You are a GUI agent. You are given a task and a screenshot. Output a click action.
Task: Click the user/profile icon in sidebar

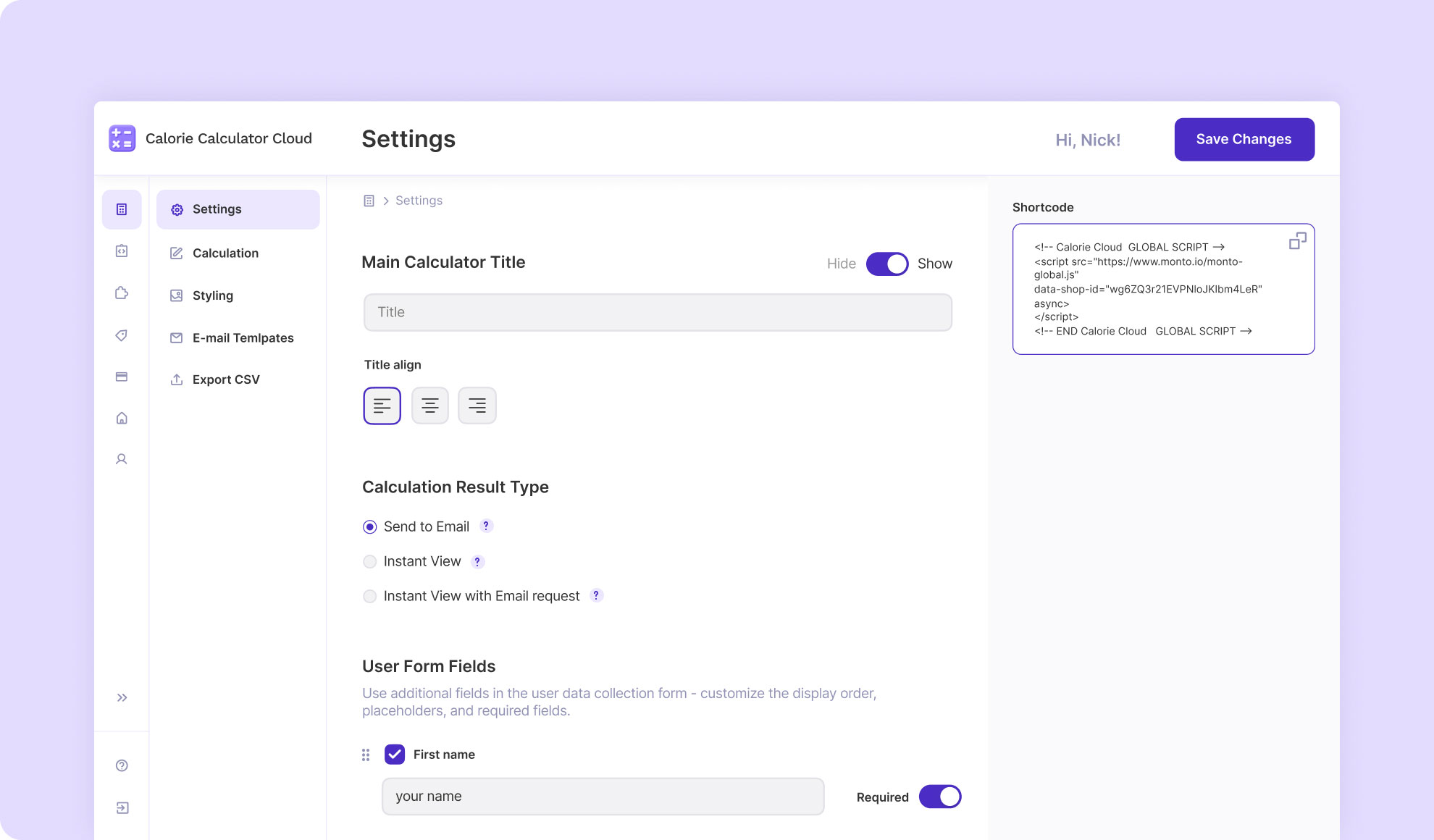121,459
